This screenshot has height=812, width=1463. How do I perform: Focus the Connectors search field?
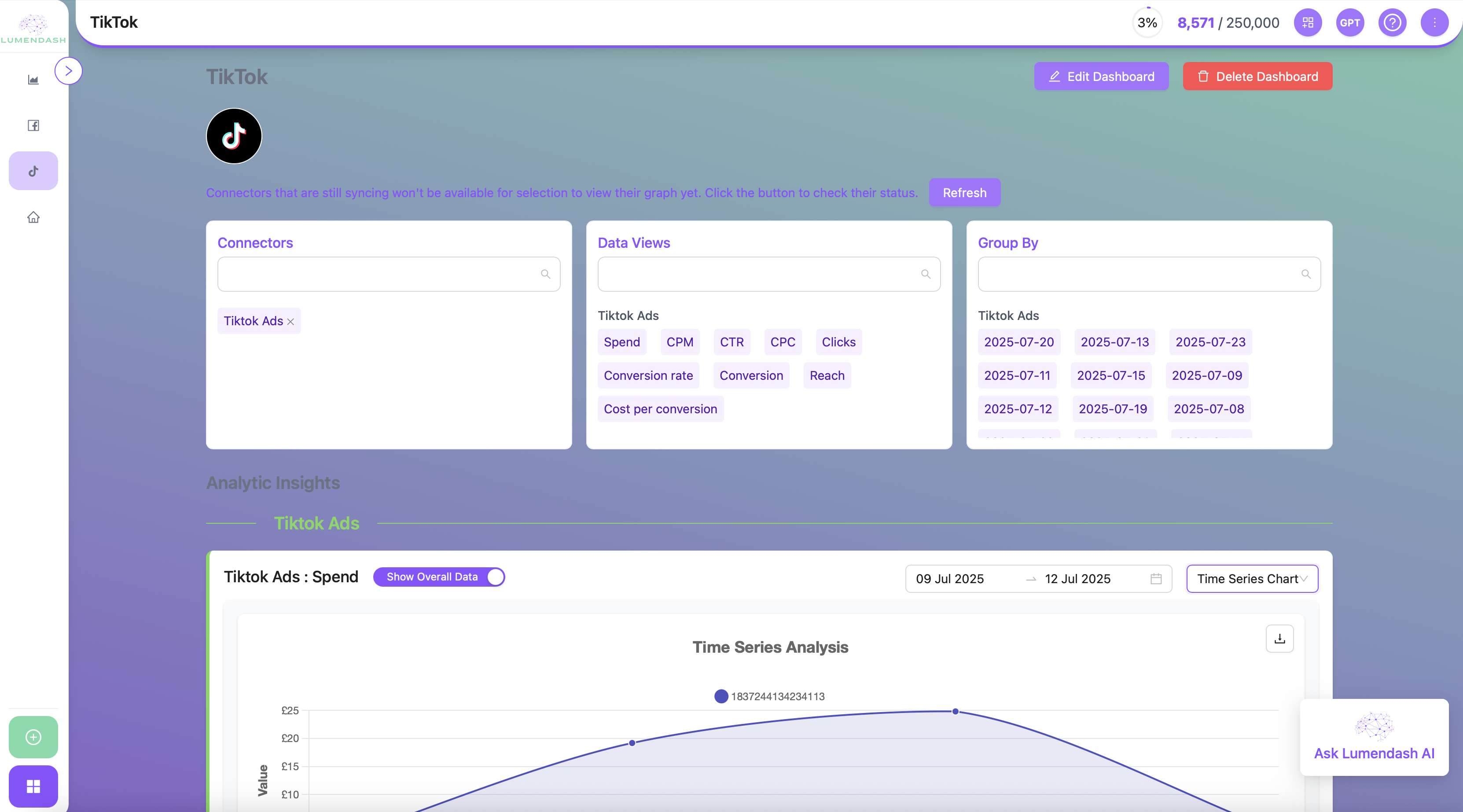click(389, 274)
